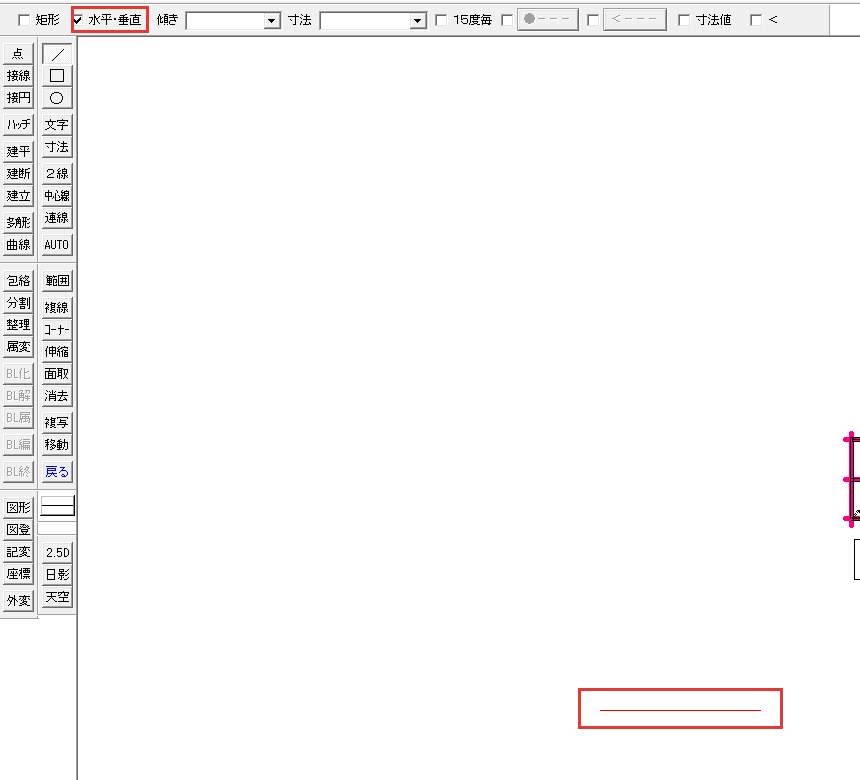Open the 傾き dropdown list
This screenshot has width=860, height=780.
click(x=271, y=21)
